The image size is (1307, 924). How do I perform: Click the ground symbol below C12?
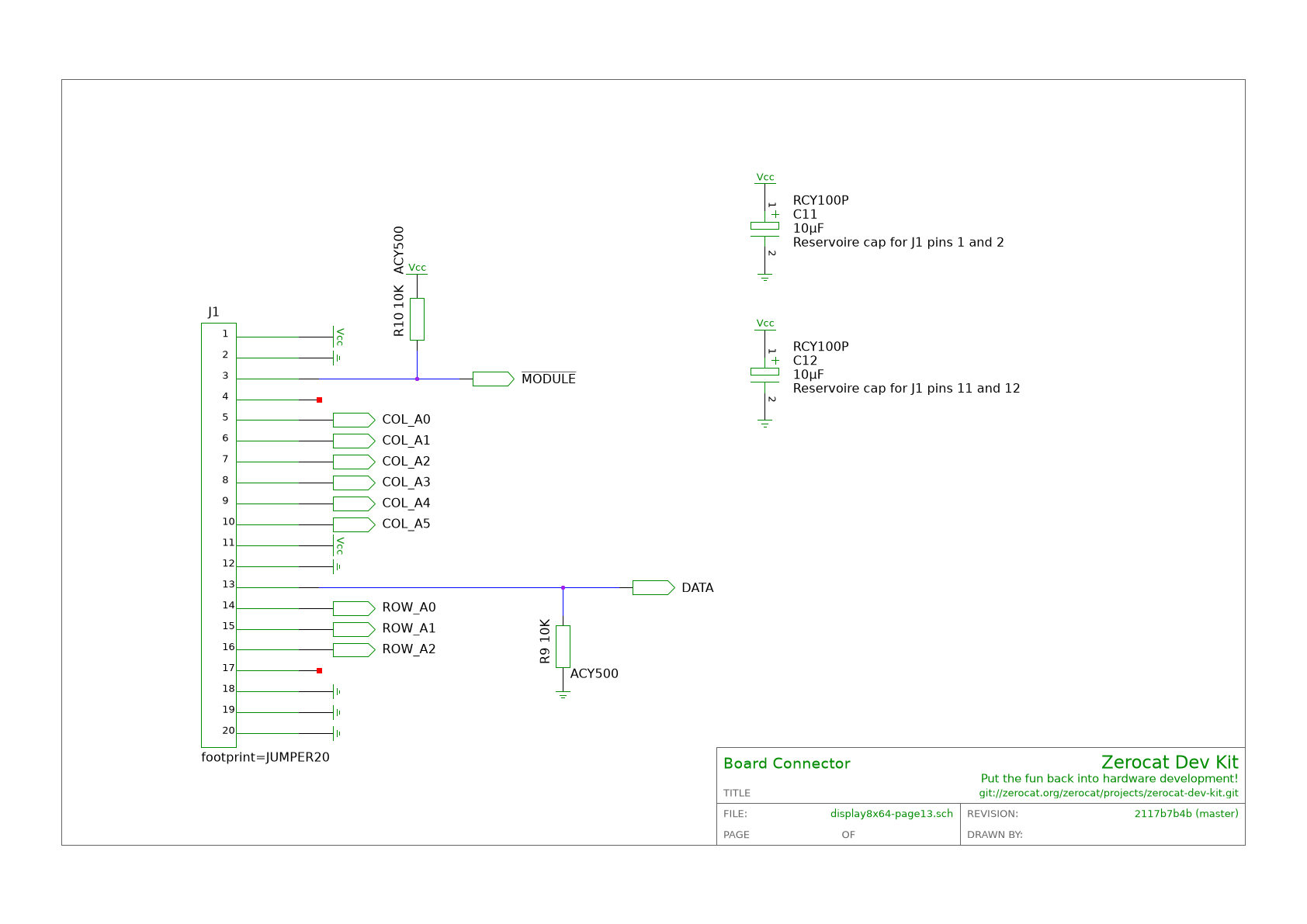(764, 424)
